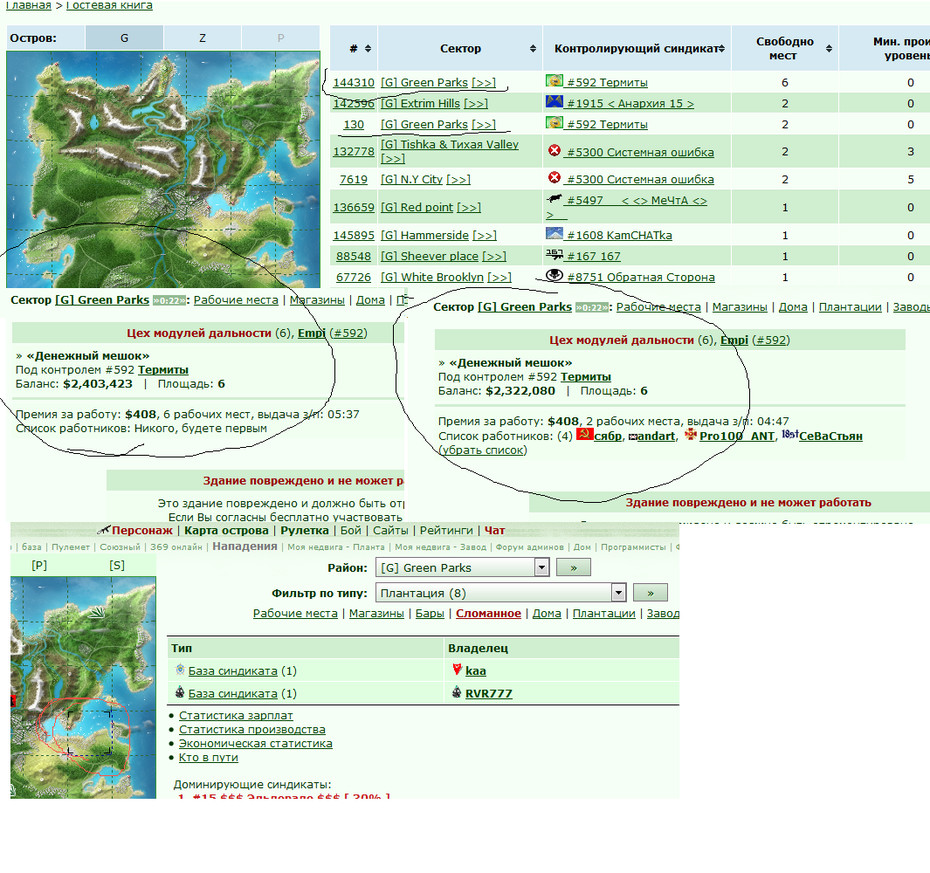The height and width of the screenshot is (873, 930).
Task: Click the » button next to Район
Action: [x=573, y=568]
